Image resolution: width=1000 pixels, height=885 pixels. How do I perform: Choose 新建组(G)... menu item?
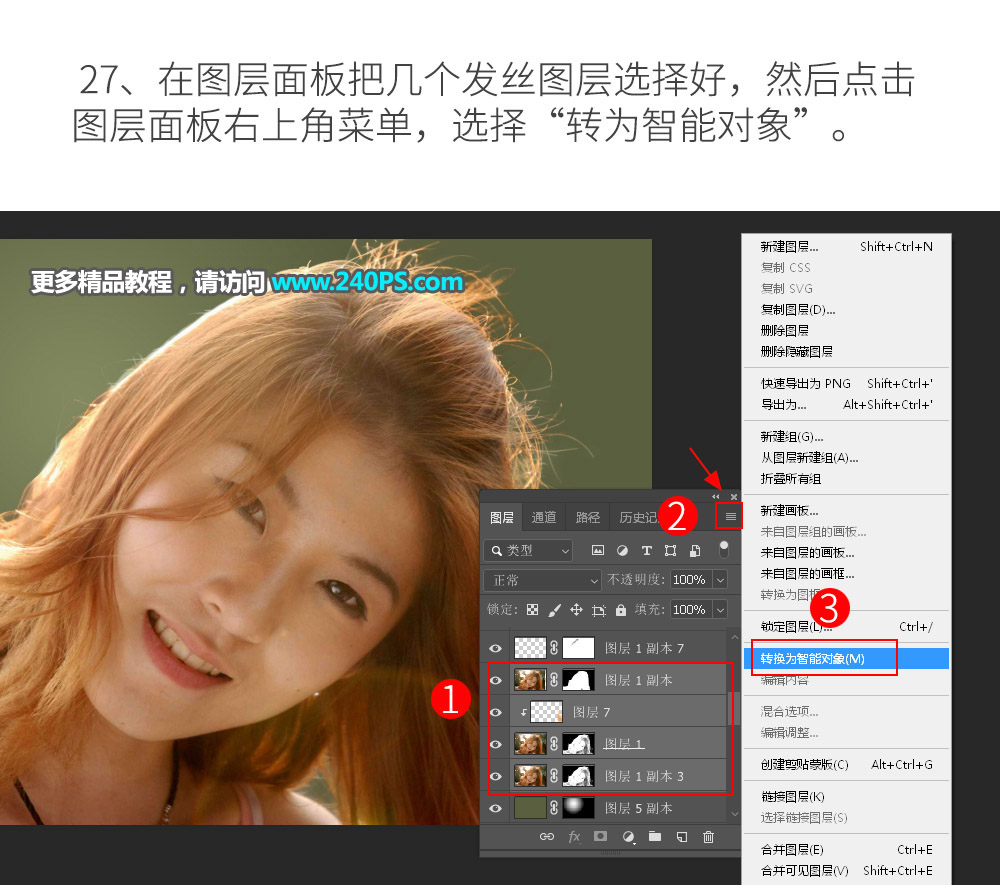coord(846,437)
